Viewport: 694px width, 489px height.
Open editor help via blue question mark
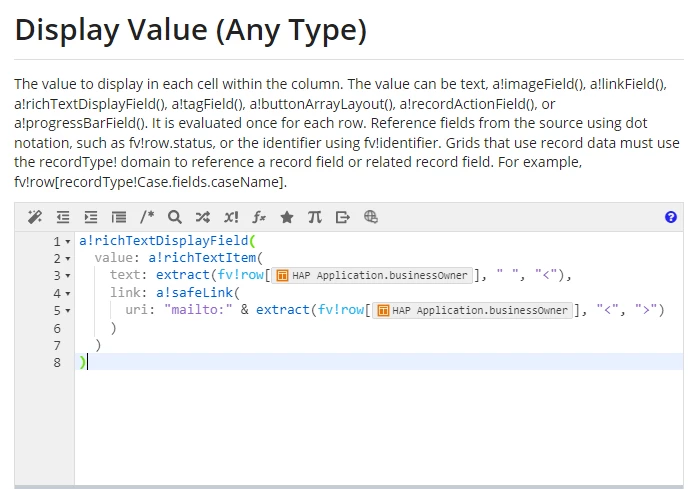pyautogui.click(x=671, y=217)
